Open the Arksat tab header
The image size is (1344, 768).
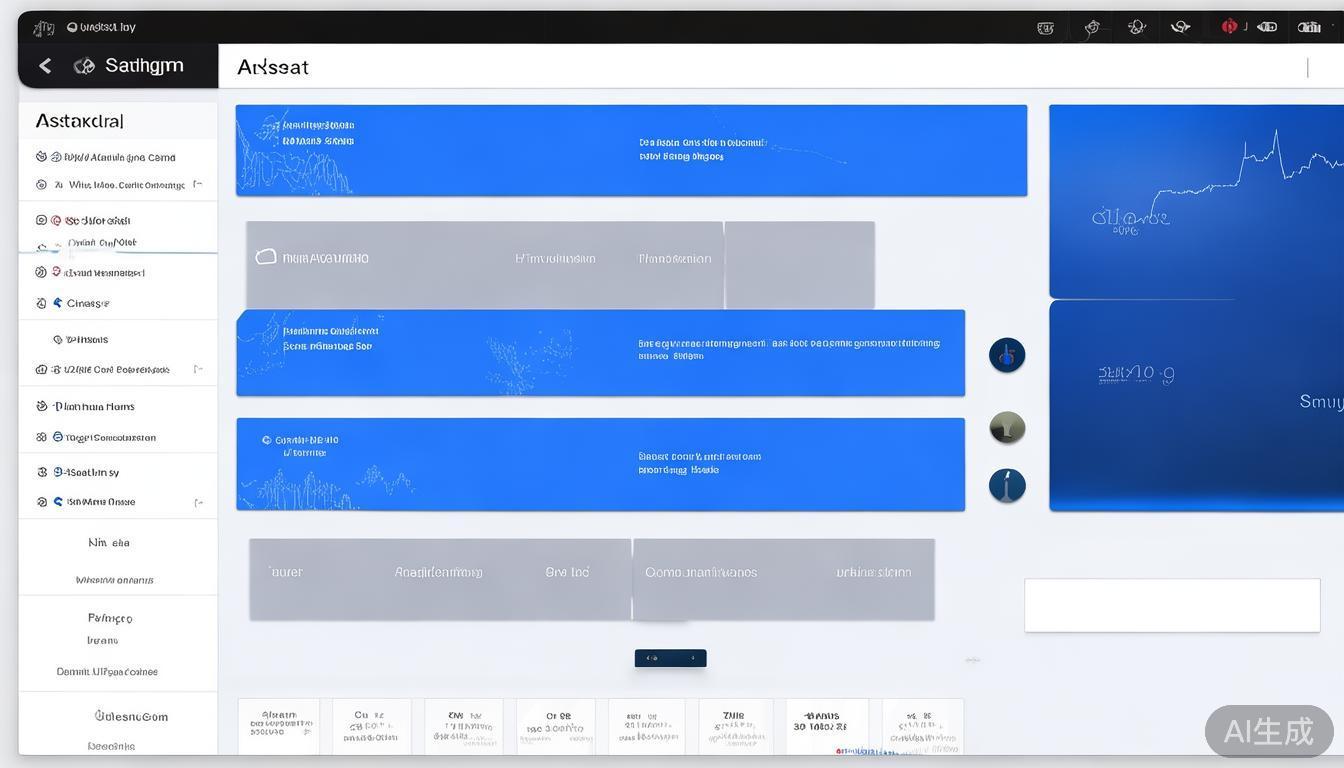pos(273,67)
